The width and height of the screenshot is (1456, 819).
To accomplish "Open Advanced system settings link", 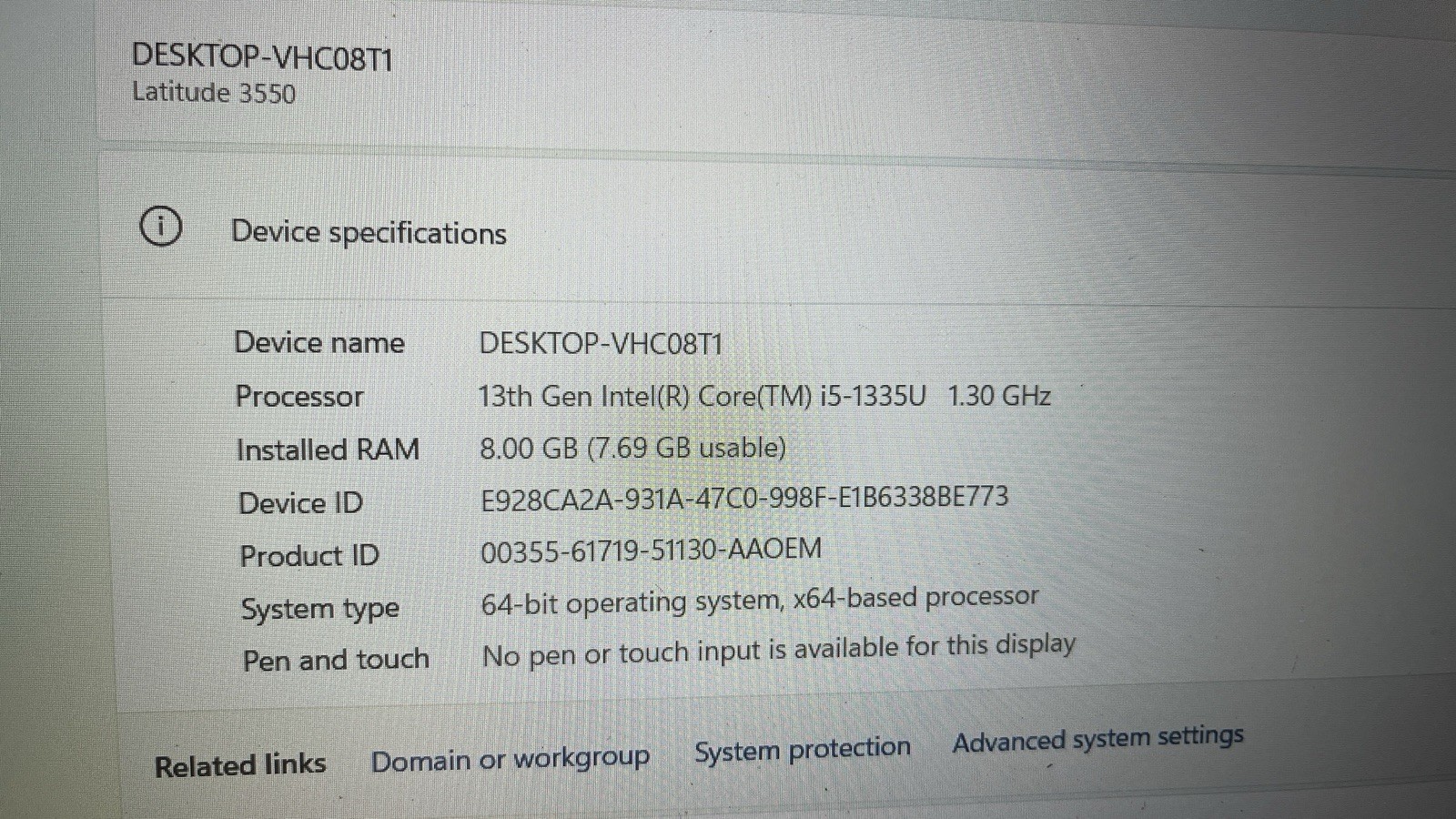I will 1098,739.
